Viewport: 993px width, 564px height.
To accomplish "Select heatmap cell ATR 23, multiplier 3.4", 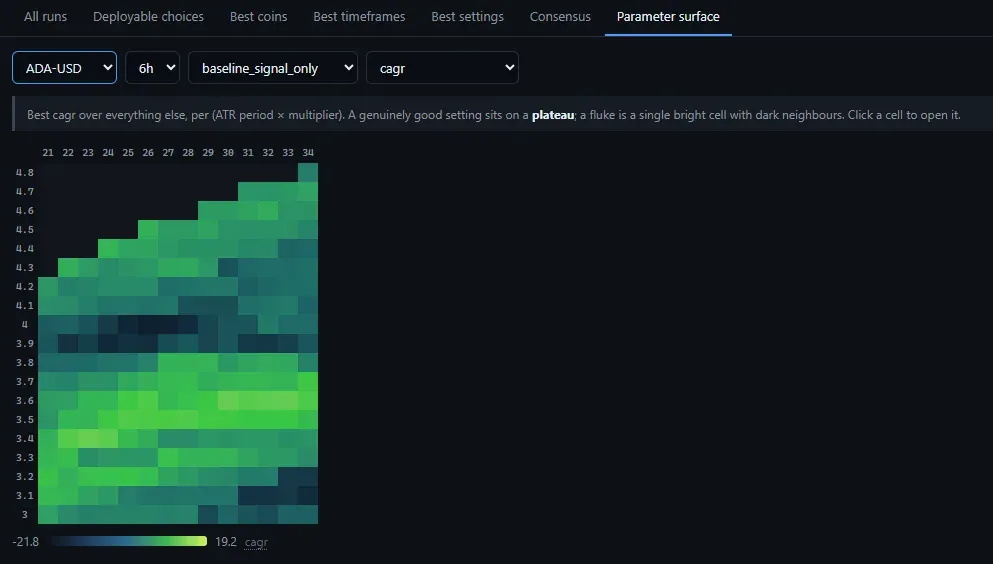I will [88, 438].
